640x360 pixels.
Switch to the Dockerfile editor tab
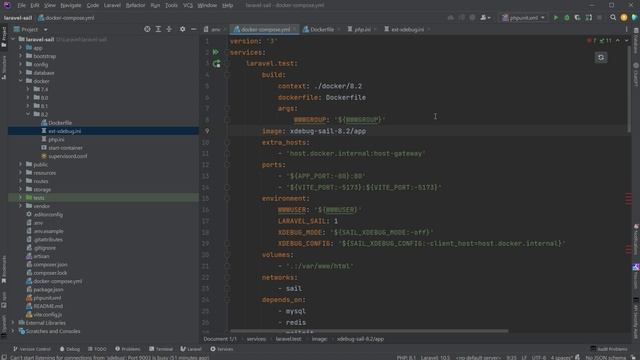(322, 29)
